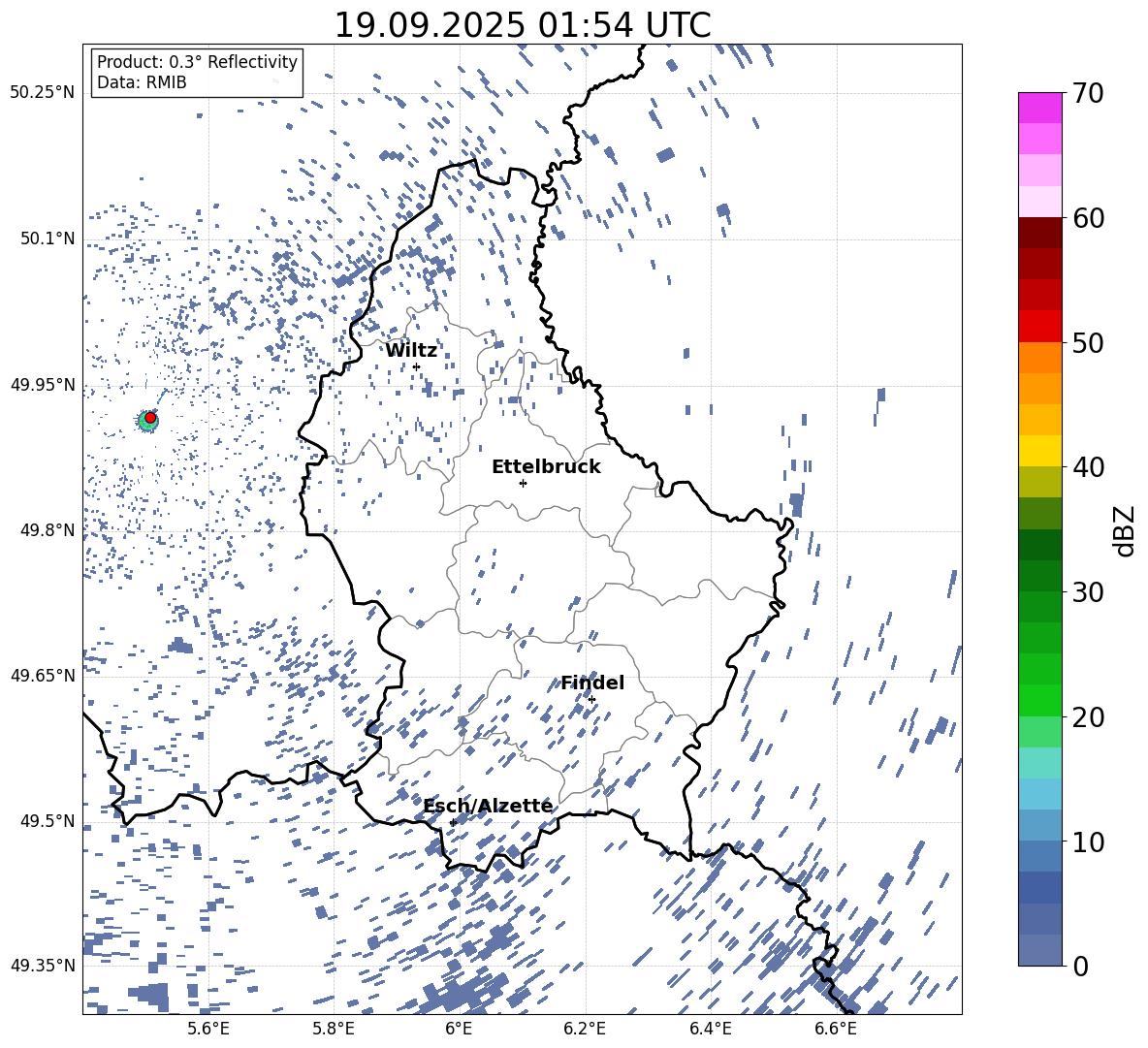Click the 49.5°N latitude label

point(47,820)
